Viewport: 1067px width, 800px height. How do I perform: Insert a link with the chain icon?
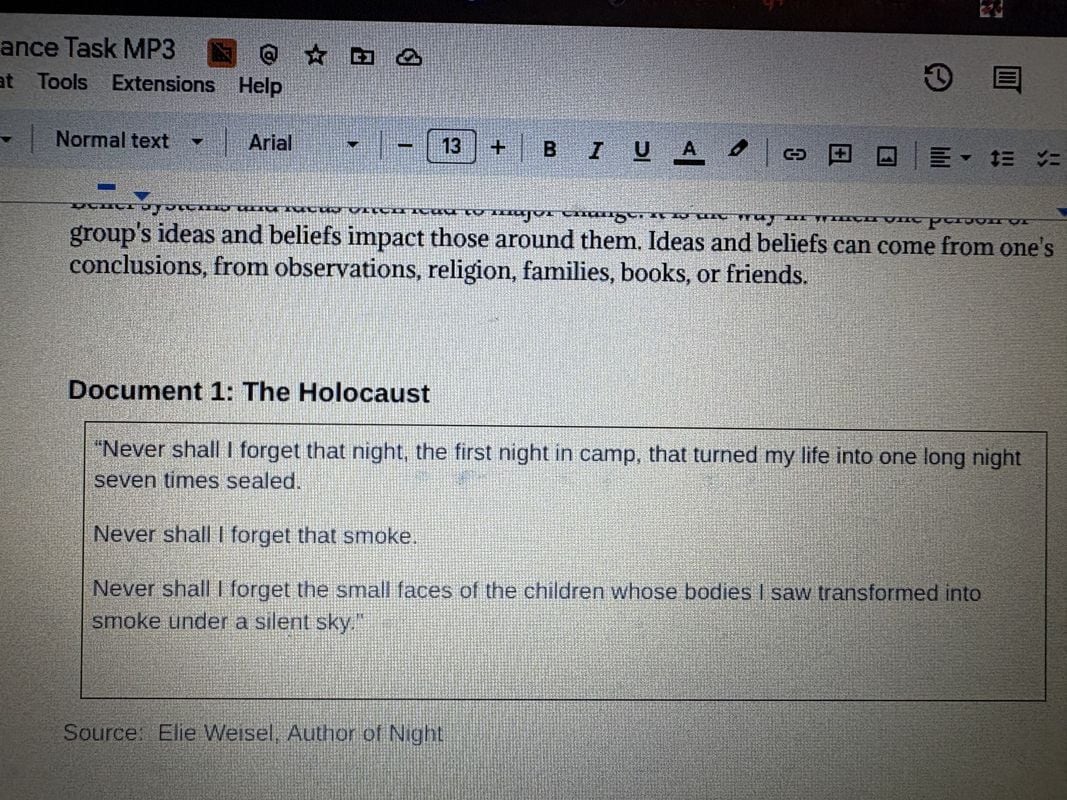[794, 154]
